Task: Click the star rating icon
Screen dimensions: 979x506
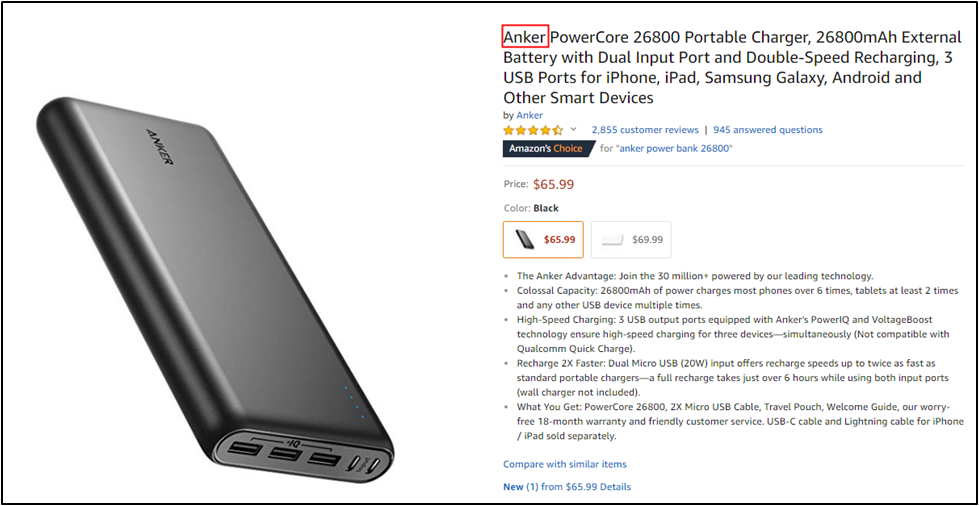Action: point(533,130)
